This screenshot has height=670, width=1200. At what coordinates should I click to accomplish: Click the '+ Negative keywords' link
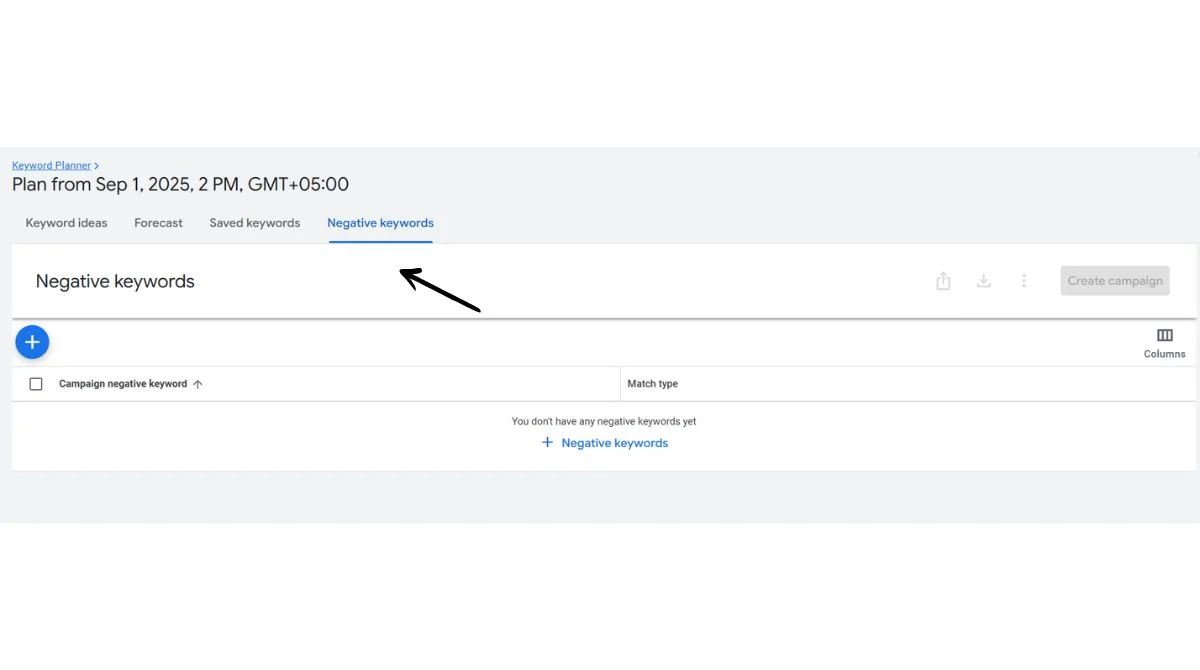click(x=604, y=443)
